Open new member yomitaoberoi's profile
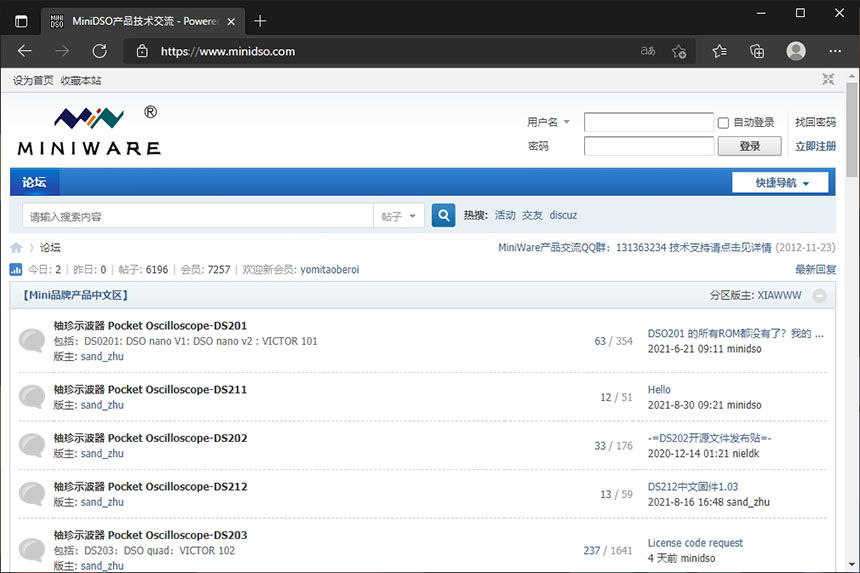Viewport: 860px width, 573px height. tap(330, 269)
